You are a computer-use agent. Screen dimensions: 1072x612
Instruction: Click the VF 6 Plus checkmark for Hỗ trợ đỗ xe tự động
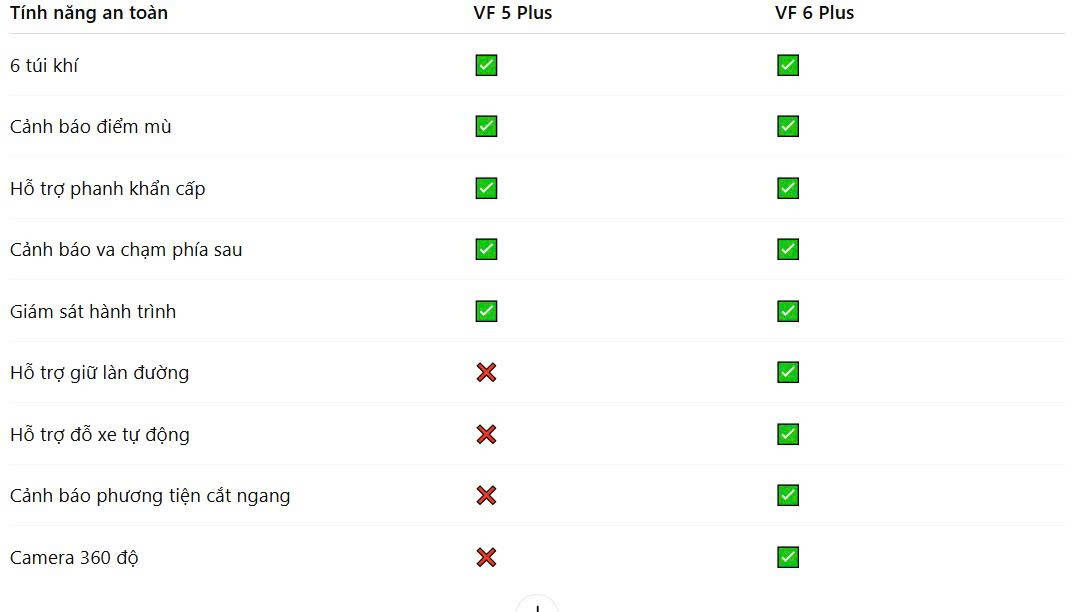pos(788,434)
